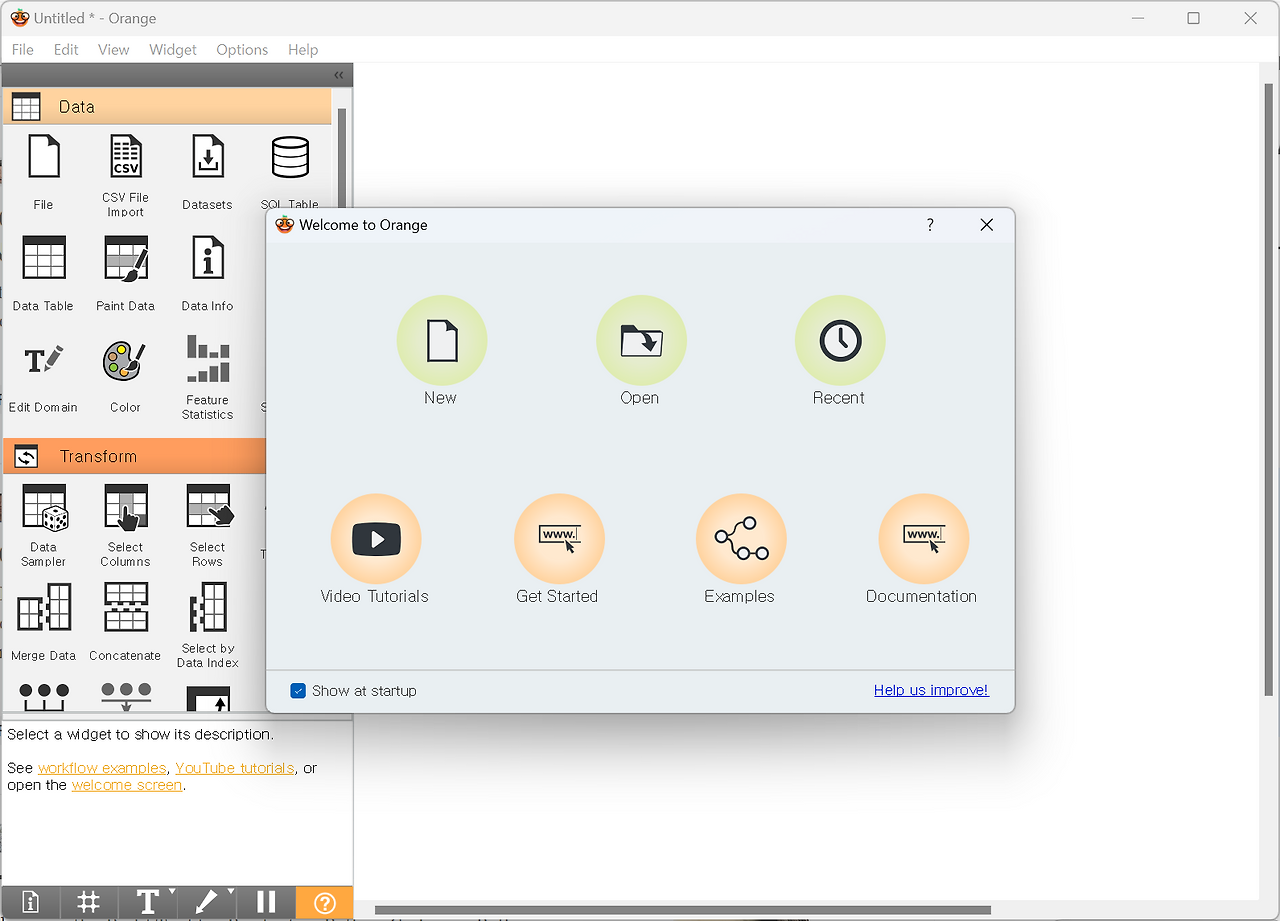The width and height of the screenshot is (1280, 921).
Task: Collapse the widget panel with double-chevron button
Action: (x=338, y=75)
